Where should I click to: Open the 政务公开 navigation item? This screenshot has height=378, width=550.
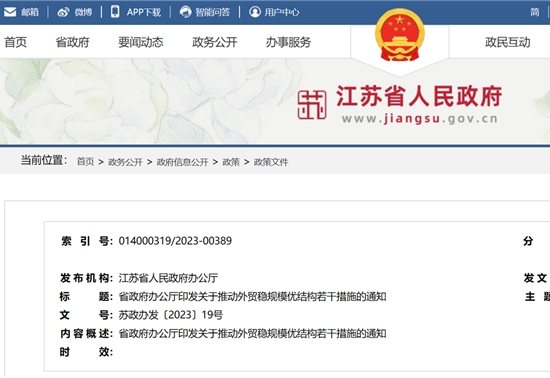215,42
